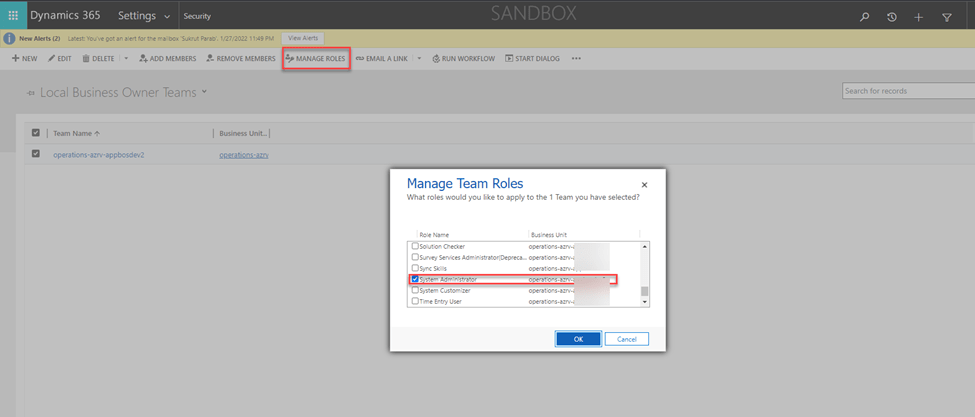
Task: Open the more commands ellipsis
Action: (x=576, y=59)
